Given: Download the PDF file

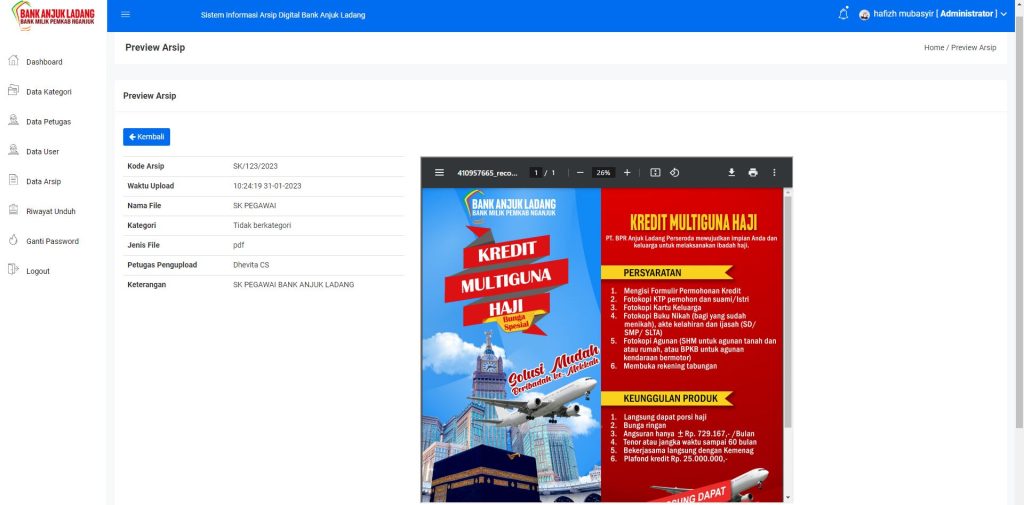Looking at the screenshot, I should tap(731, 172).
